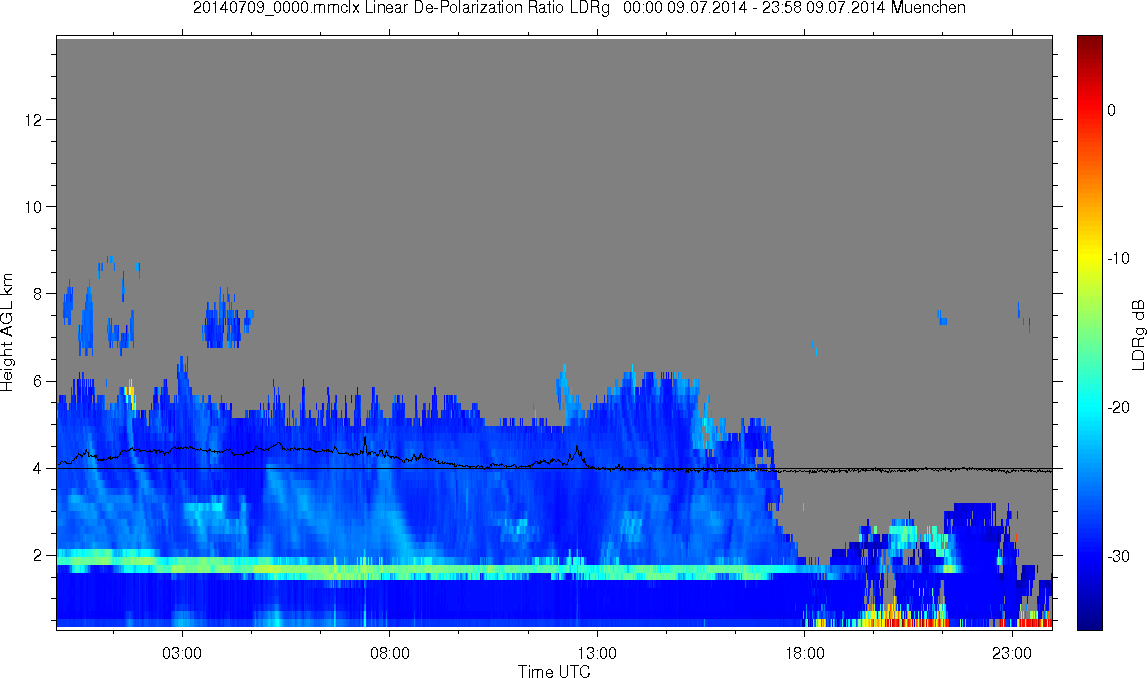
Task: Click the height axis label '4'
Action: (x=37, y=469)
